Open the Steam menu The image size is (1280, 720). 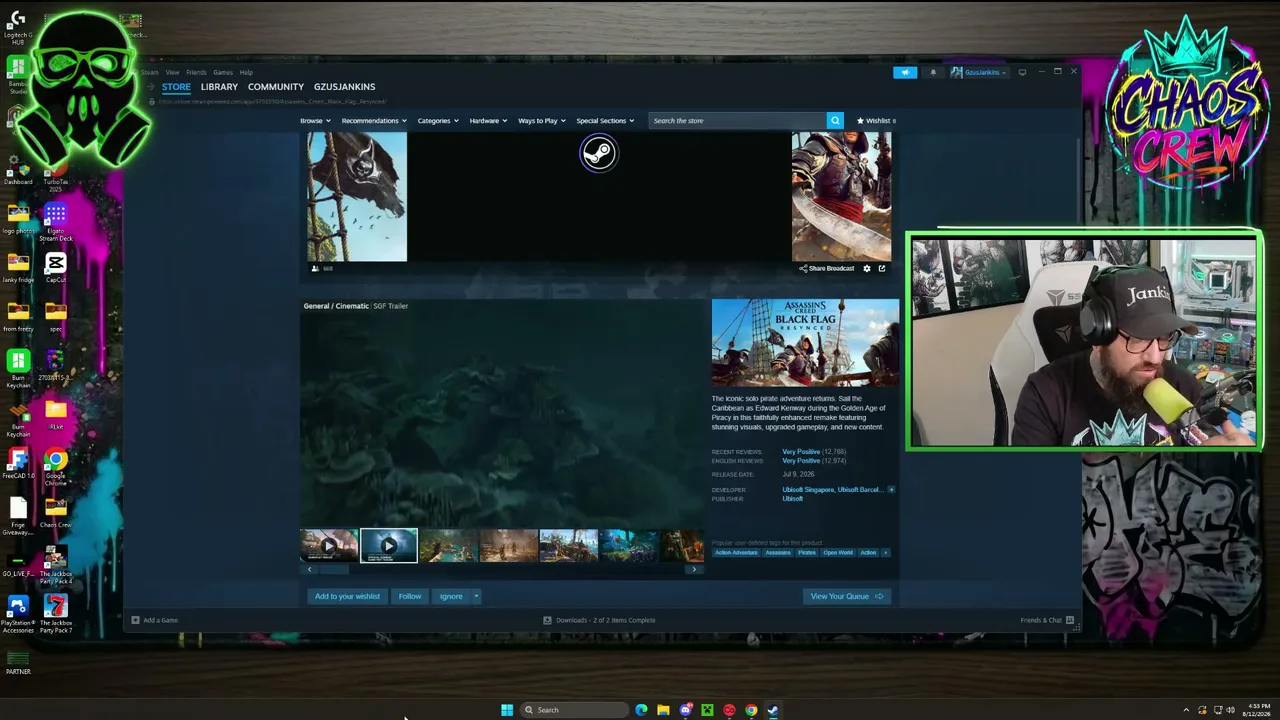(x=150, y=72)
